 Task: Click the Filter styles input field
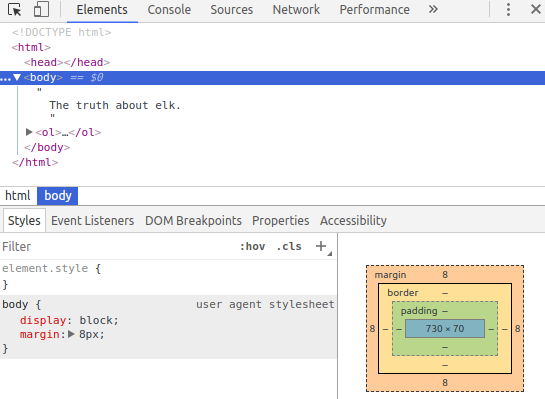118,246
